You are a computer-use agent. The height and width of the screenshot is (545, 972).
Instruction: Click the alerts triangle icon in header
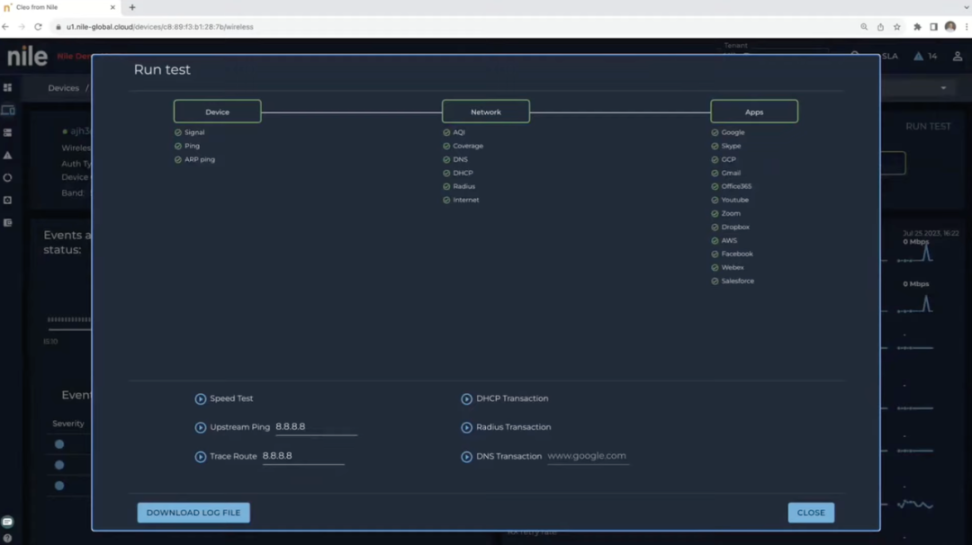(919, 56)
